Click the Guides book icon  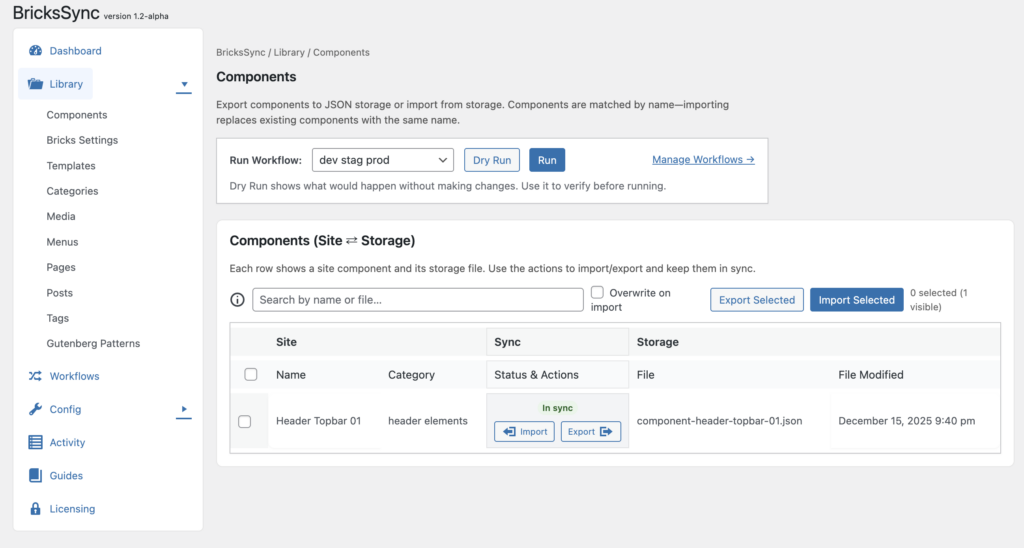tap(36, 476)
